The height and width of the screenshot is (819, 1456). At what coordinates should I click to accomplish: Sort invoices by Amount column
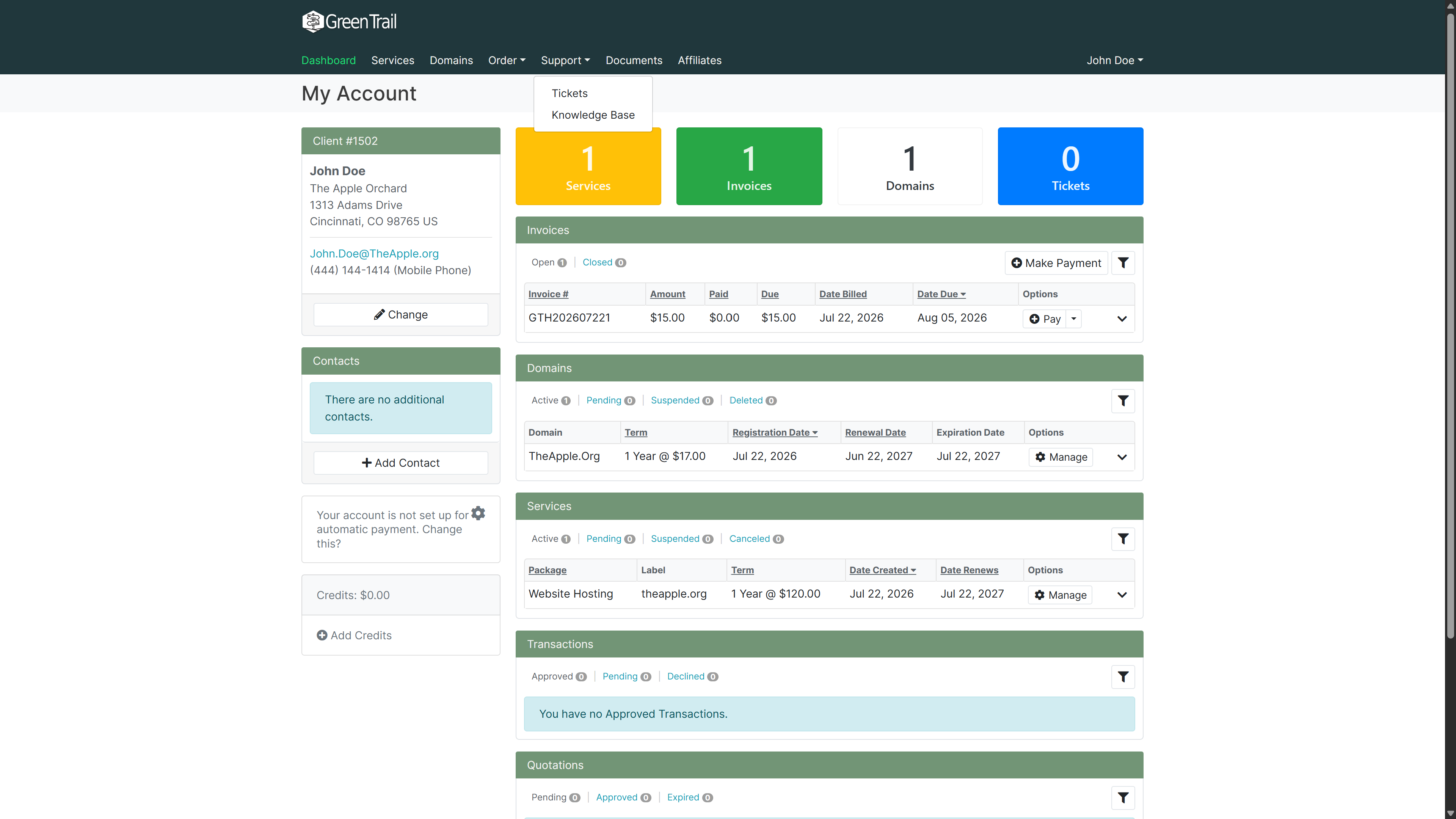pyautogui.click(x=667, y=294)
